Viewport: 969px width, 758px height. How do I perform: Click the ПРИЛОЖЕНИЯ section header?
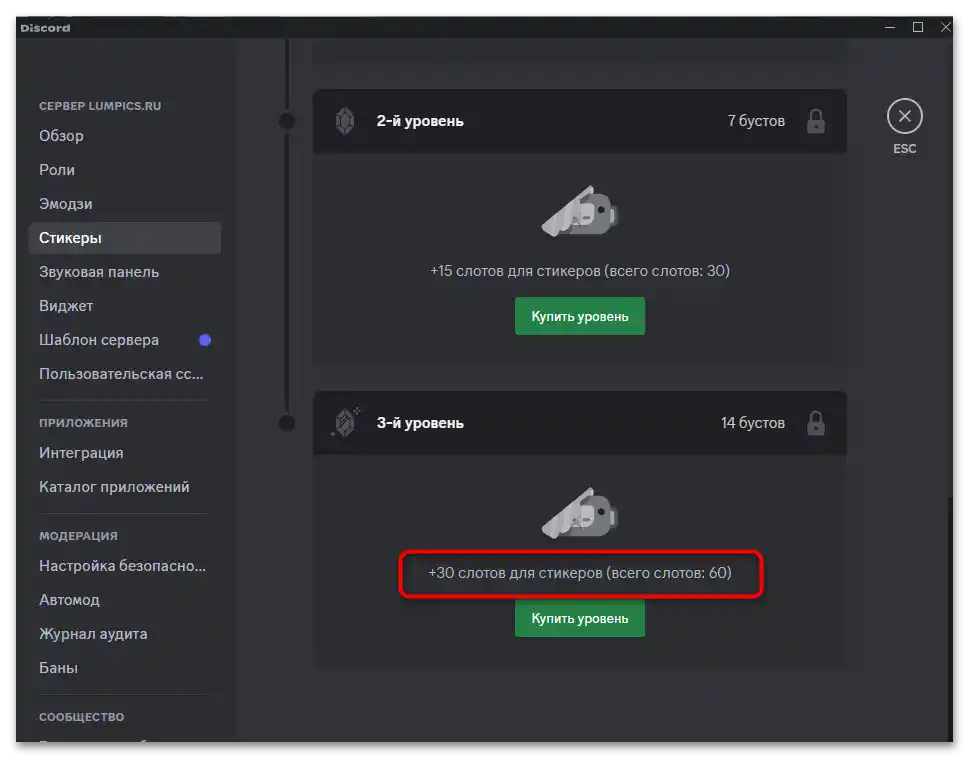coord(83,423)
